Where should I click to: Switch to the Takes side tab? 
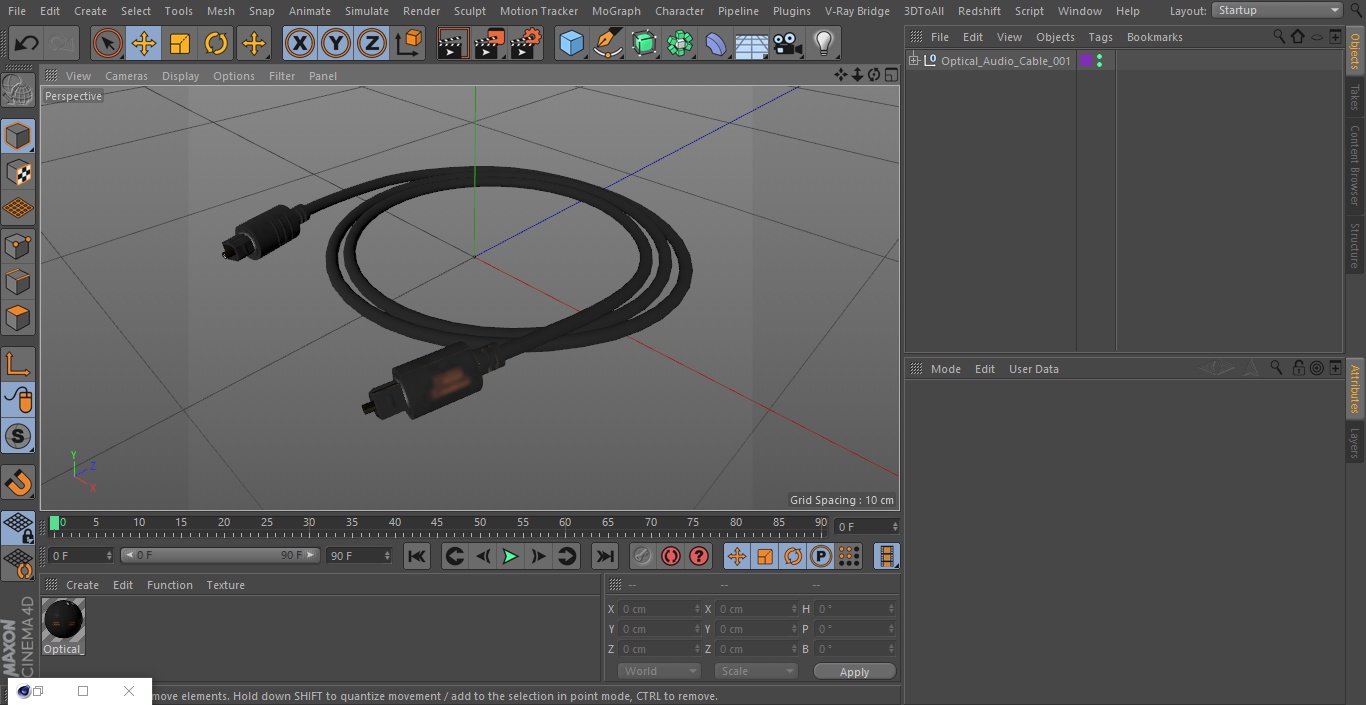click(1355, 97)
